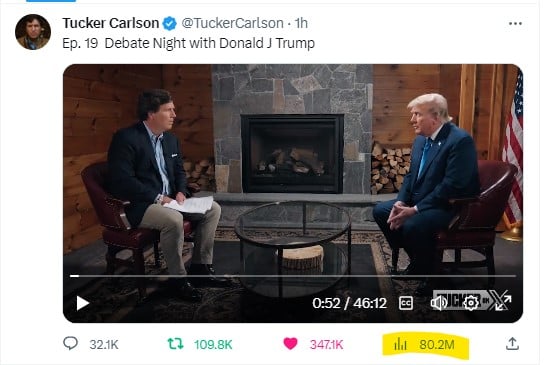Like the tweet with heart icon
553x365 pixels.
pos(290,343)
